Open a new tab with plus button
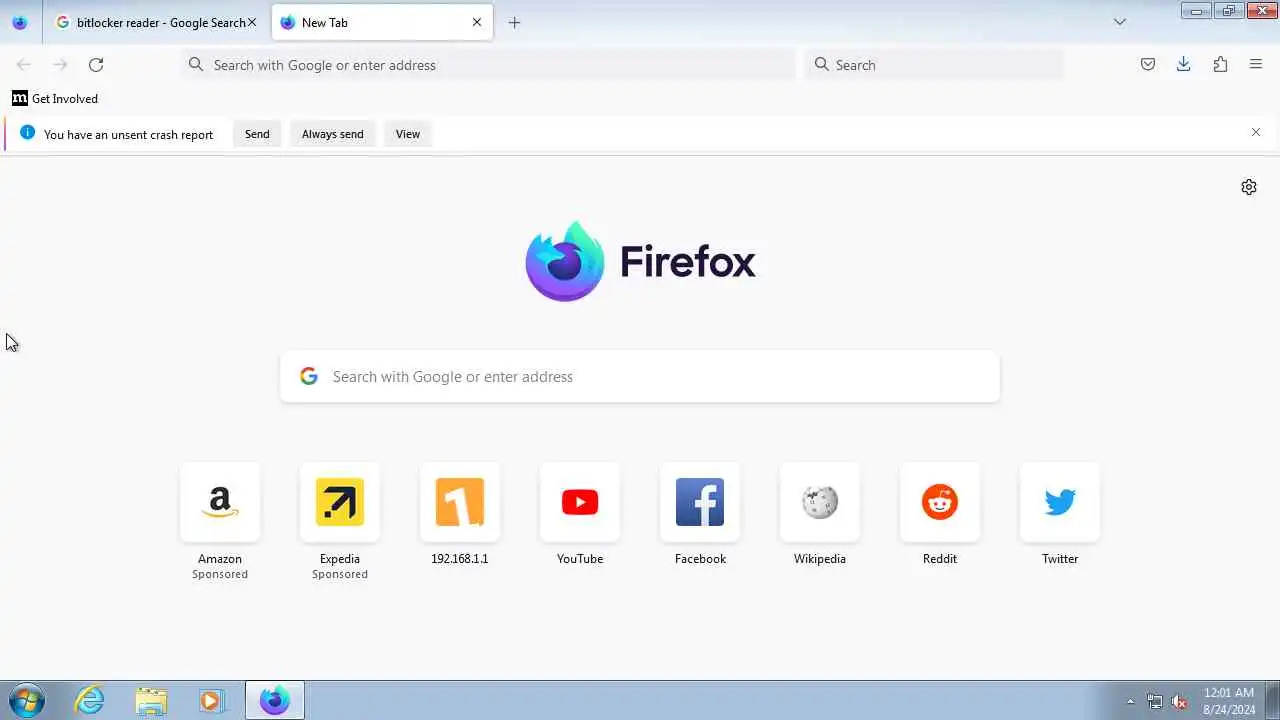The height and width of the screenshot is (720, 1280). pos(514,22)
